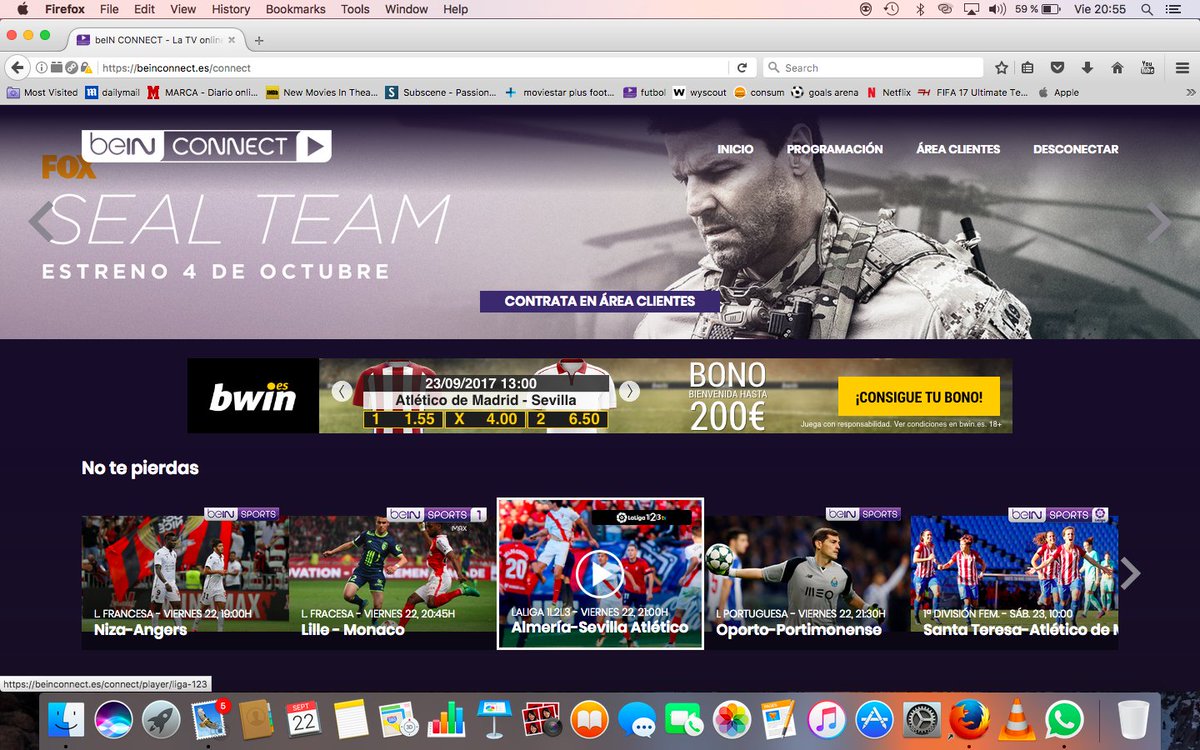Open the Bookmarks menu
The width and height of the screenshot is (1200, 750).
click(296, 9)
